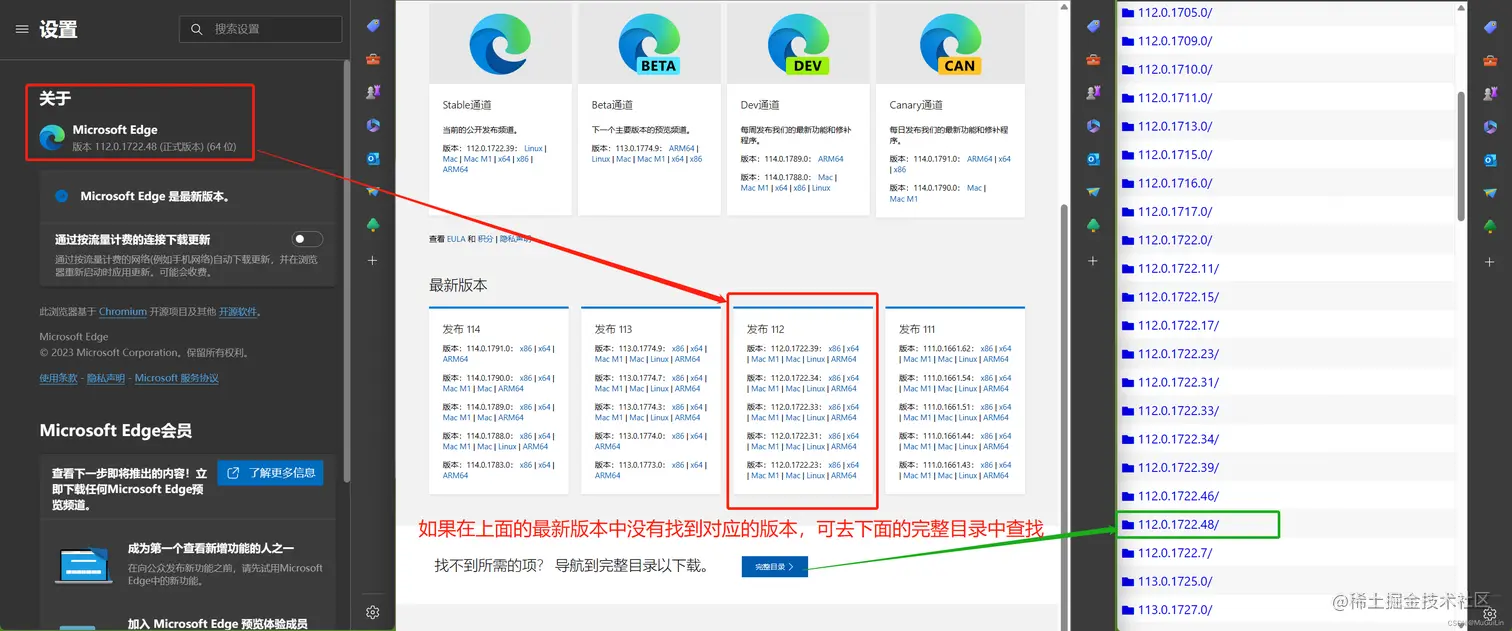Open folder 112.0.1722.46/

pyautogui.click(x=1178, y=497)
